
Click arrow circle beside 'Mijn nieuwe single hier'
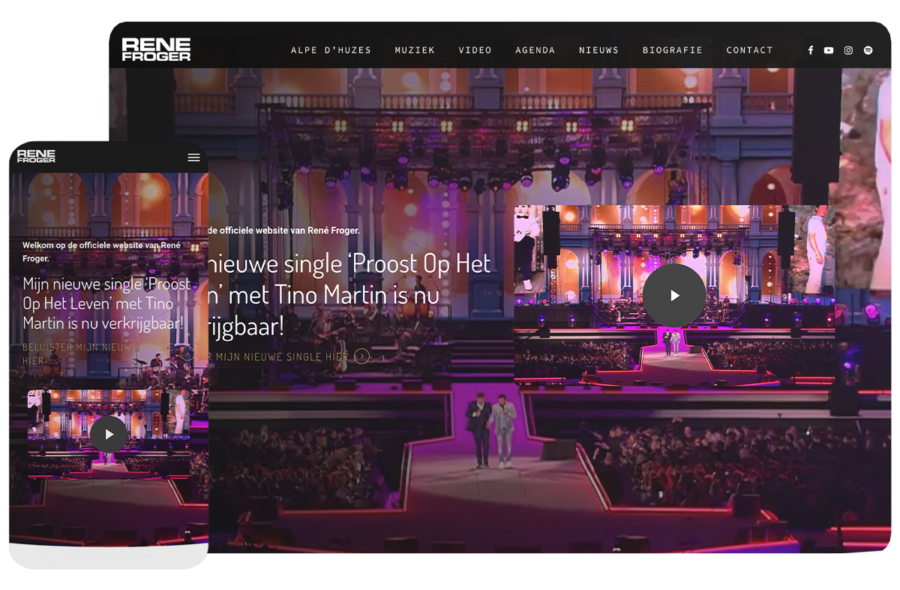362,356
